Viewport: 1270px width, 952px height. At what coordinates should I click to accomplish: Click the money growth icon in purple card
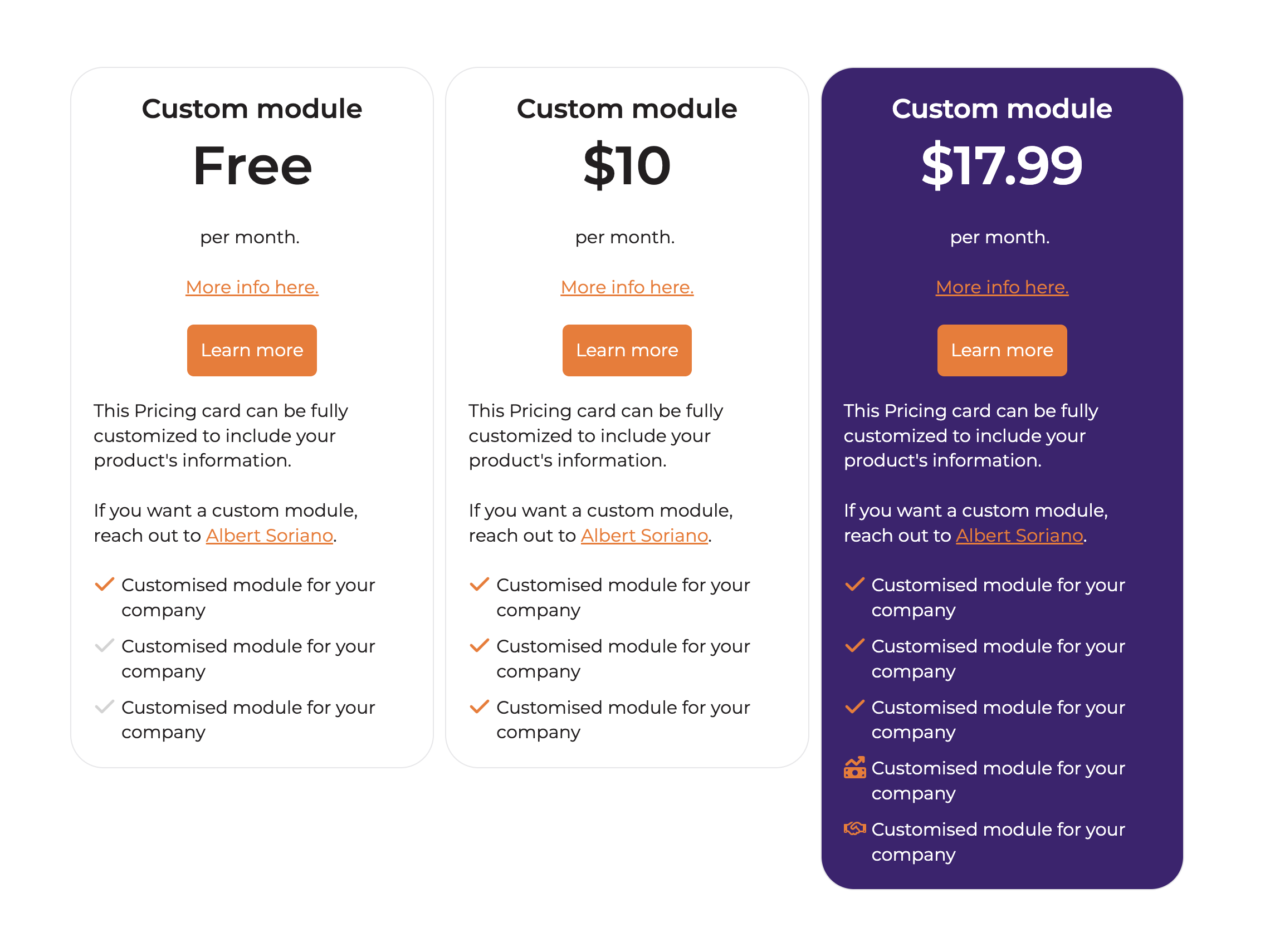tap(854, 768)
